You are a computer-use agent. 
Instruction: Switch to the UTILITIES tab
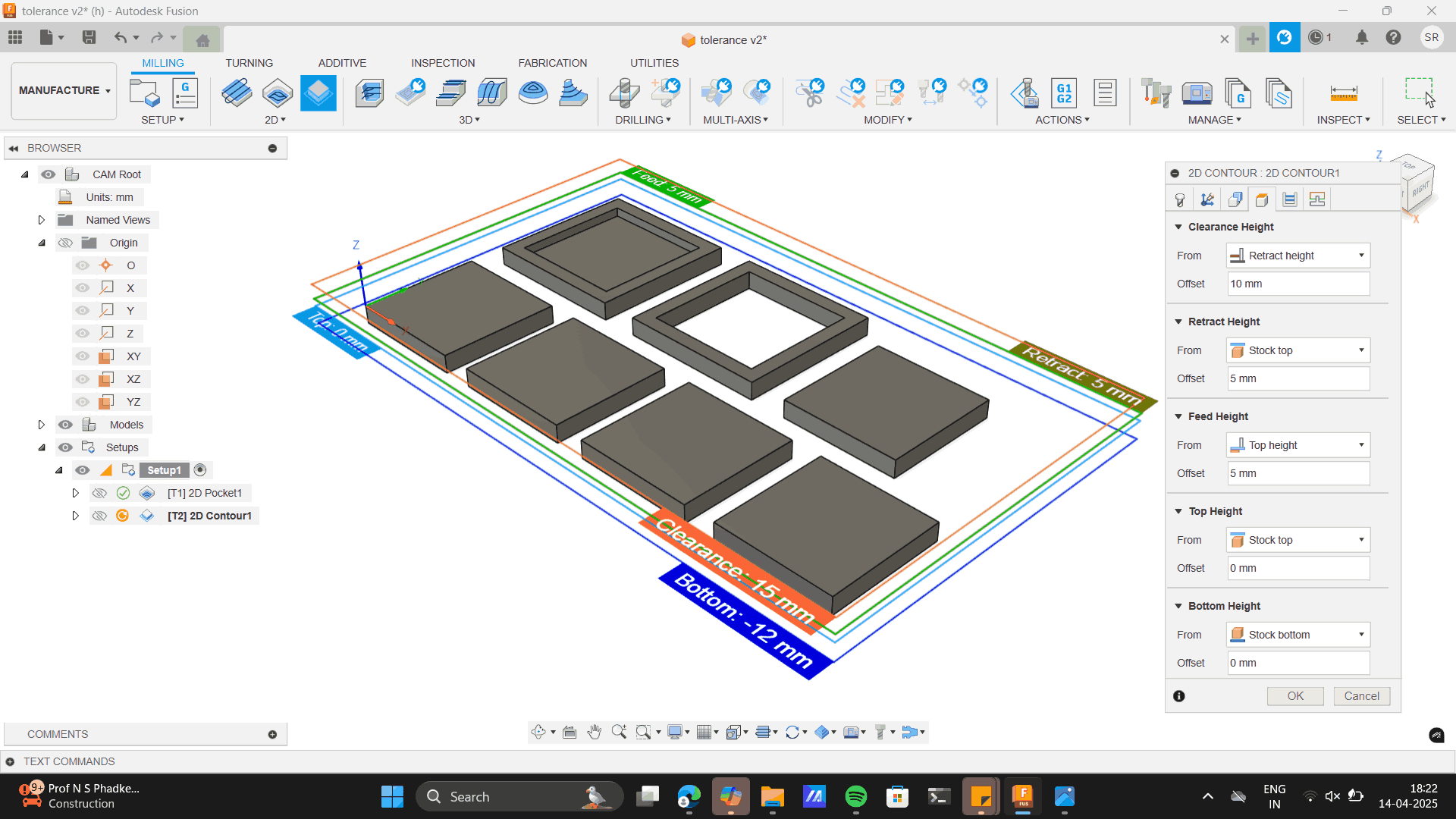pyautogui.click(x=654, y=63)
